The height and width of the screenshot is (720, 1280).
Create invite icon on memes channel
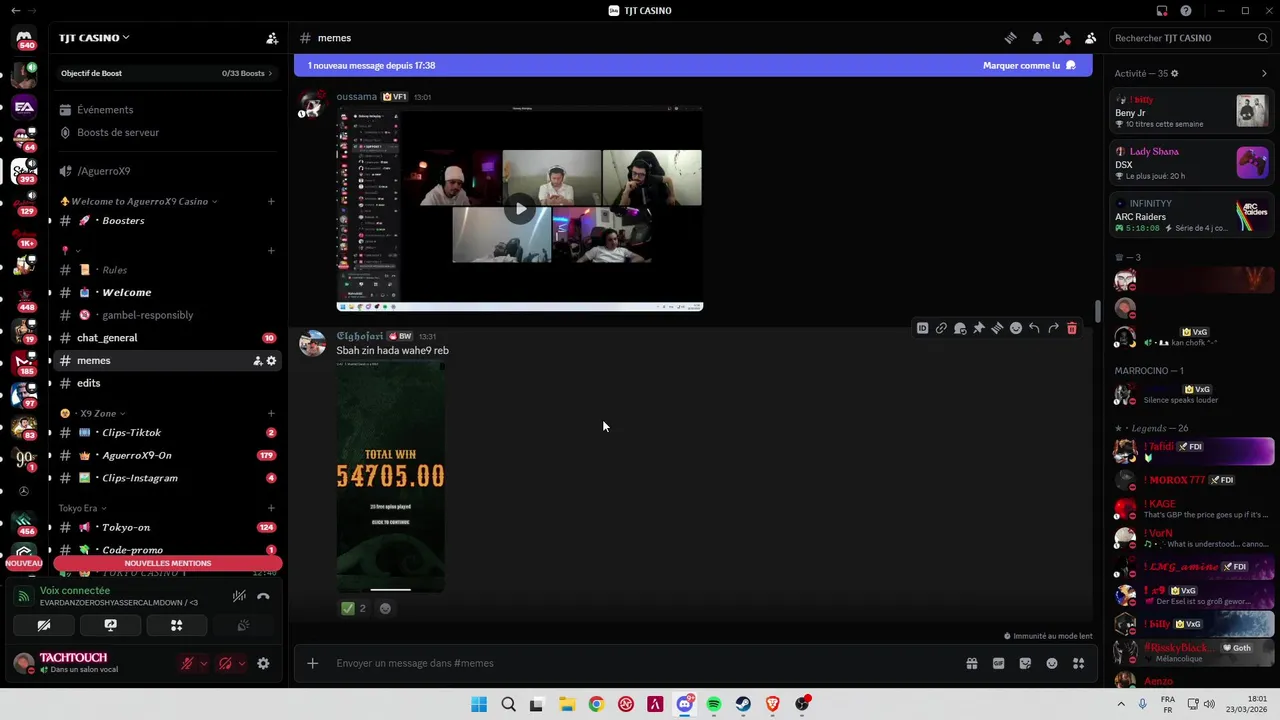tap(257, 361)
